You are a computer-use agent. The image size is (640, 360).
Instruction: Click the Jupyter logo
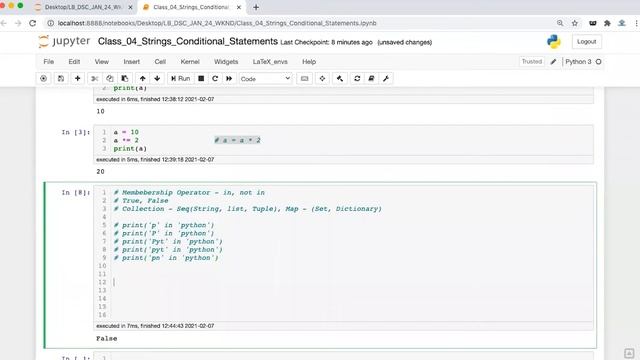click(64, 41)
